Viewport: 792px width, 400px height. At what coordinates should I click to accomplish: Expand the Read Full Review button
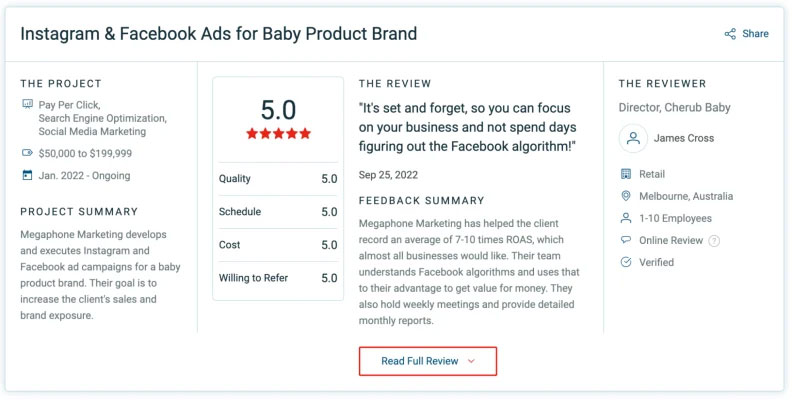428,361
